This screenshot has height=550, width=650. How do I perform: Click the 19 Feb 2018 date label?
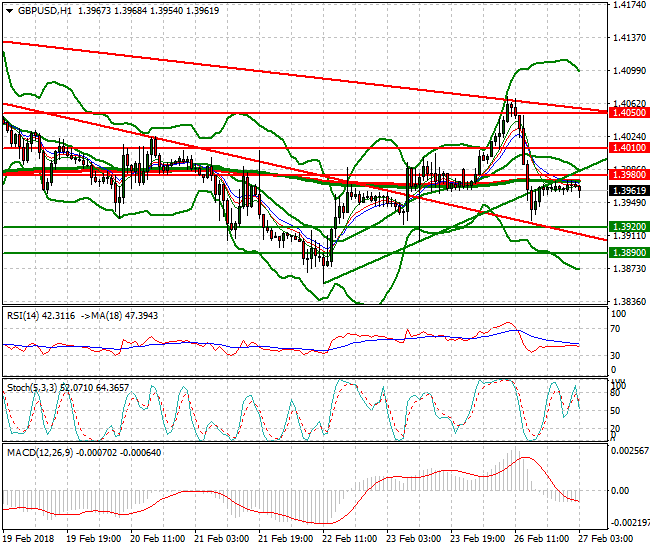[x=28, y=539]
